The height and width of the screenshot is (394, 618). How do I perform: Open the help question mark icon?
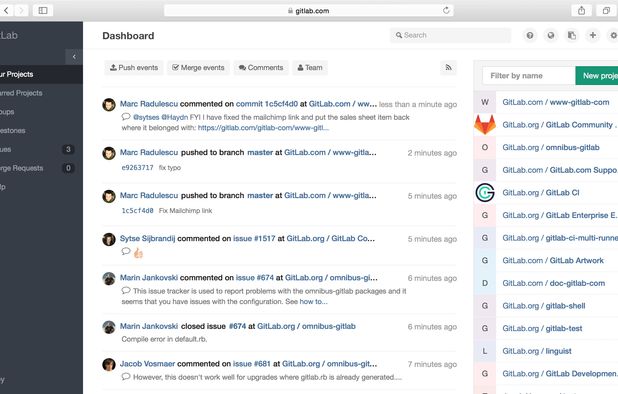coord(530,35)
